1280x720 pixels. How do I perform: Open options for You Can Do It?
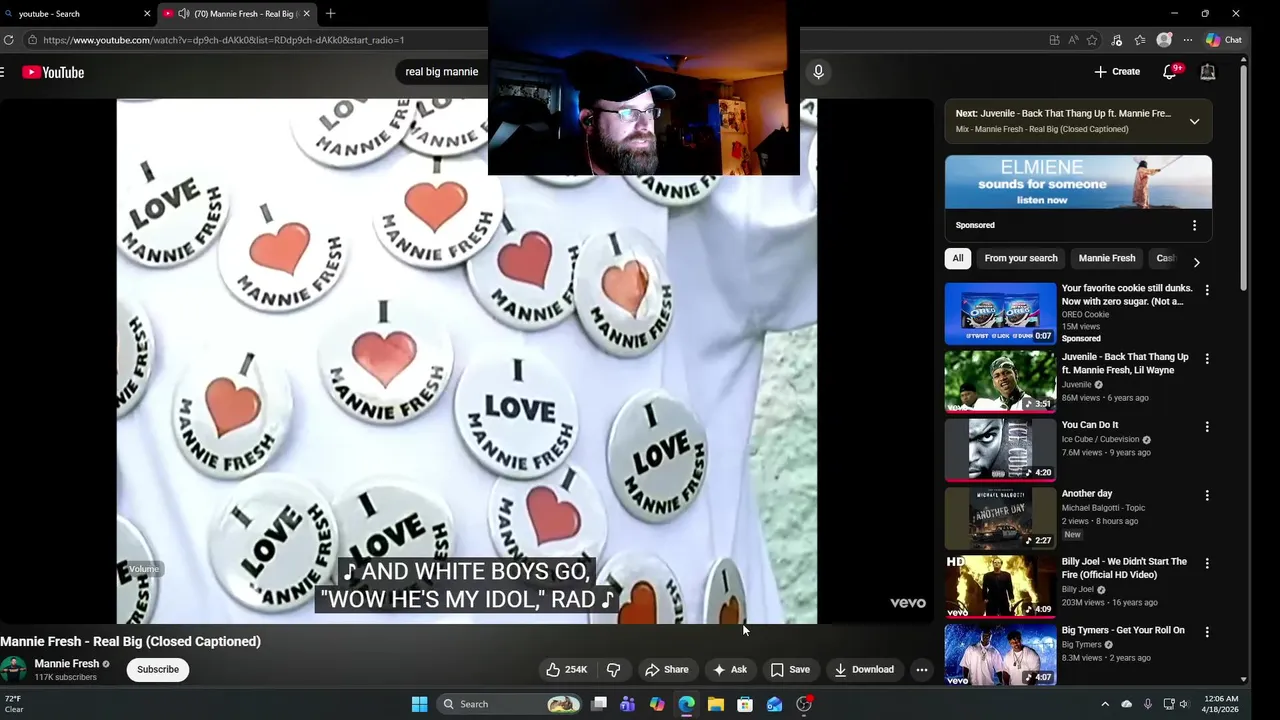coord(1207,427)
